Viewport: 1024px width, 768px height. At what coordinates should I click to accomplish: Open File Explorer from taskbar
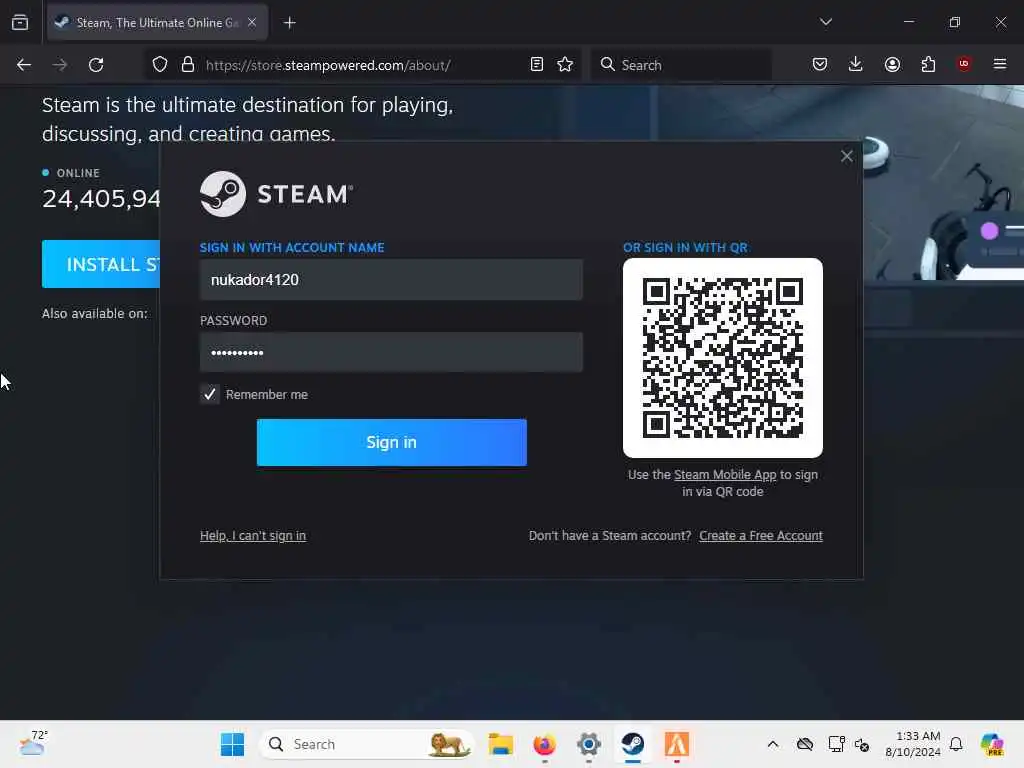pos(500,744)
